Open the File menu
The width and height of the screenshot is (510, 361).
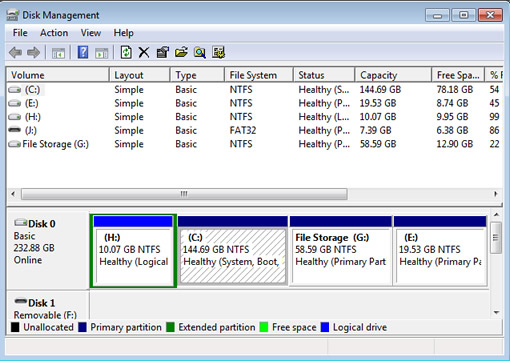coord(20,33)
